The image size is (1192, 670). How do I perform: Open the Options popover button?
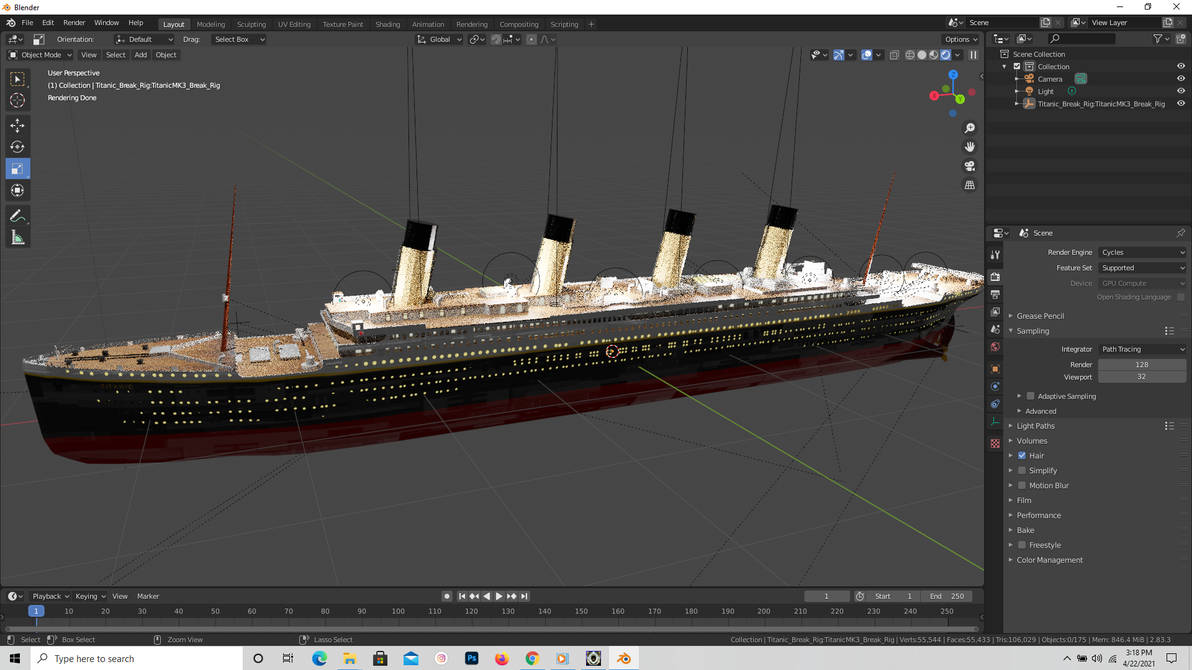click(961, 40)
